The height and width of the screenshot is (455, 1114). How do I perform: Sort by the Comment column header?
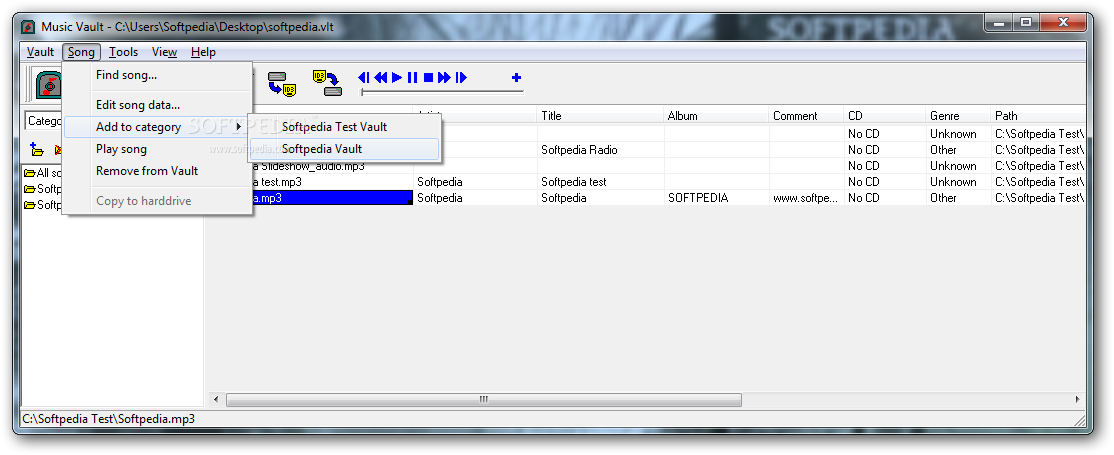tap(806, 116)
